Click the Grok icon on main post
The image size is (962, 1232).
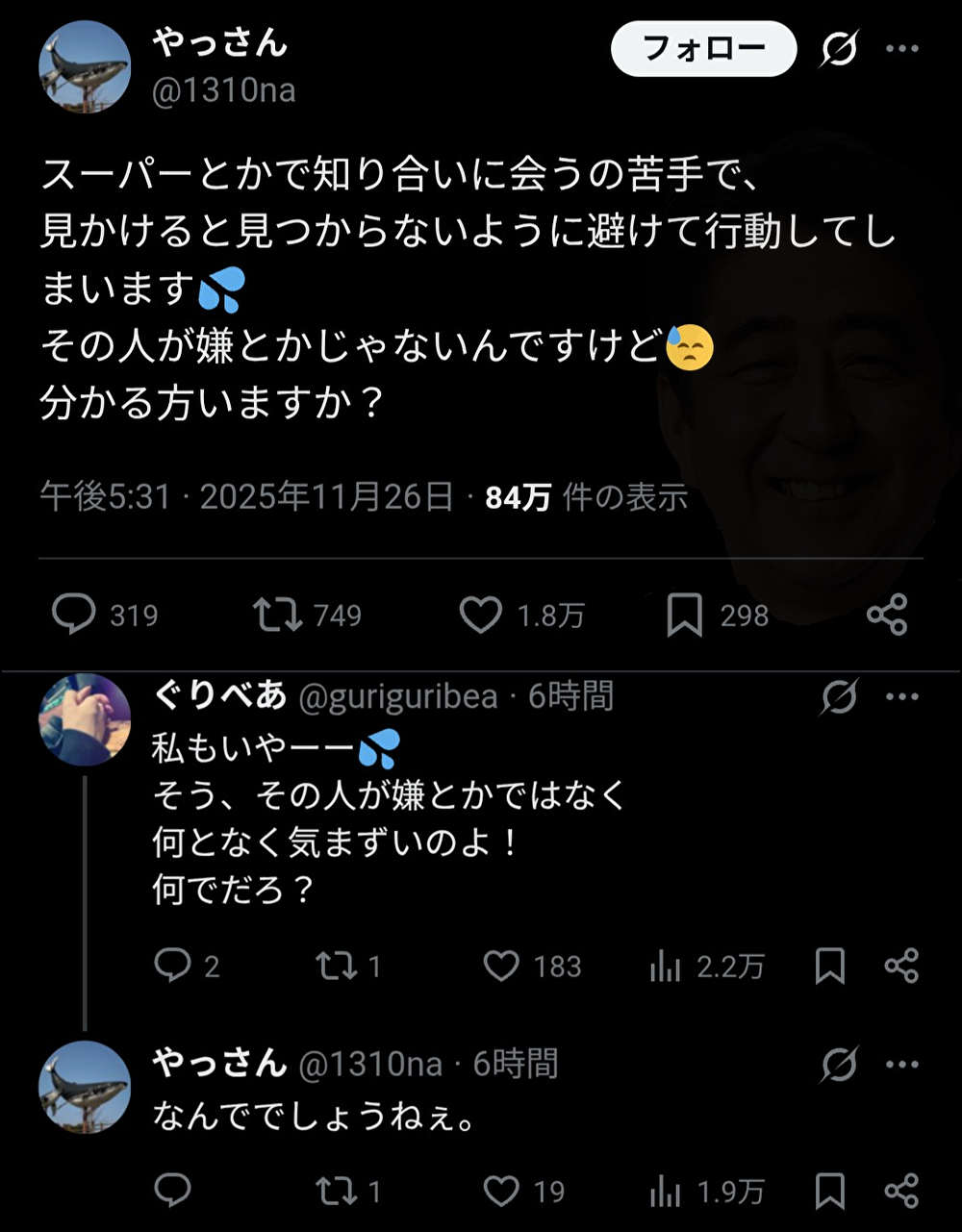pyautogui.click(x=838, y=49)
